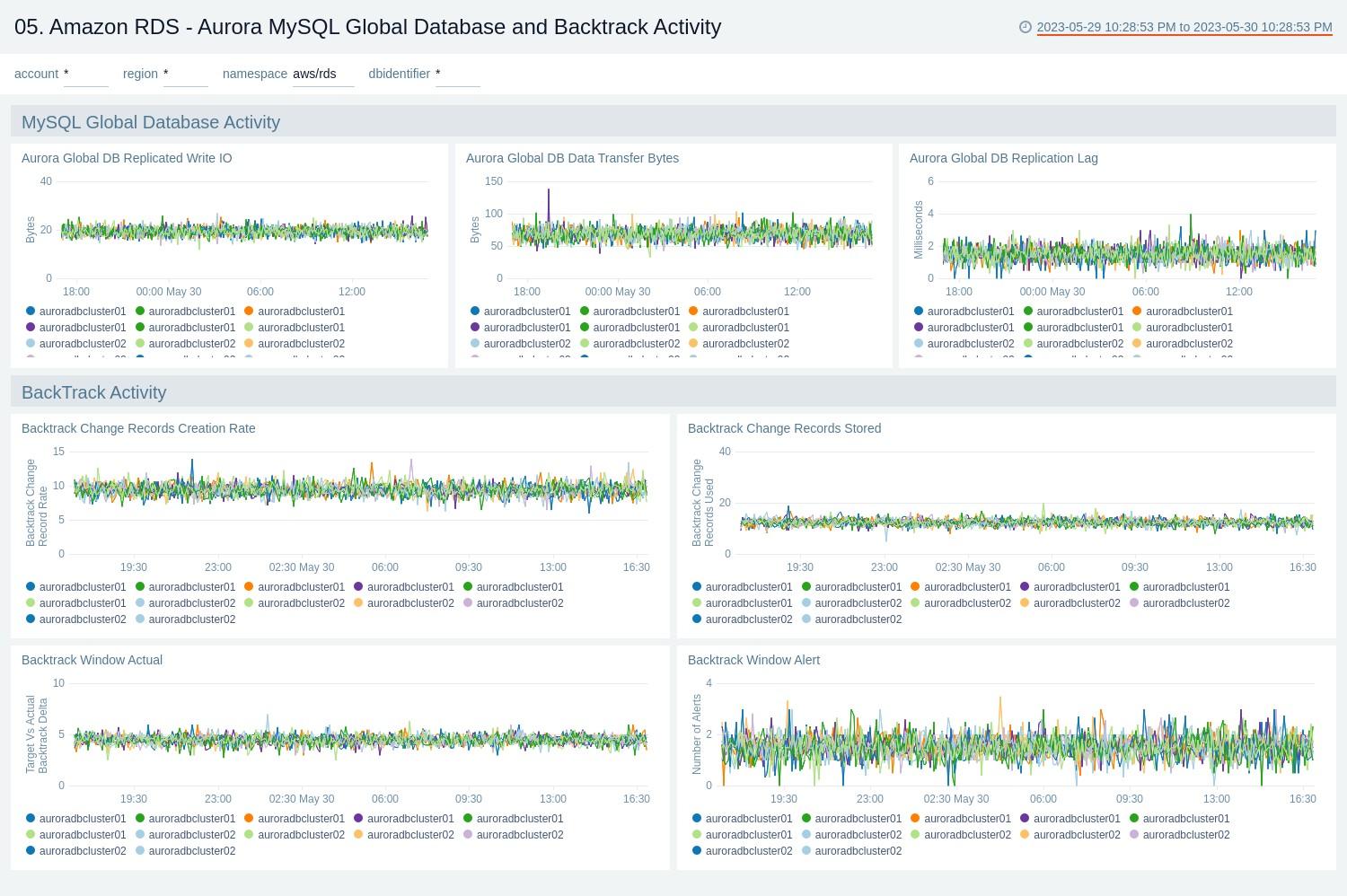Toggle light blue auroradbcluster02 in Replicated Write IO legend
The height and width of the screenshot is (896, 1347).
tap(75, 344)
